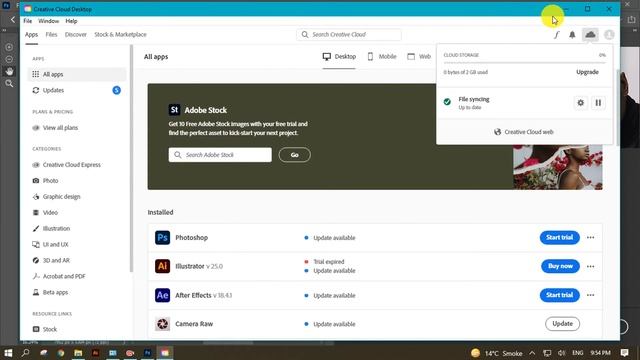Screen dimensions: 640x360
Task: Open the Windows Start menu
Action: 8,353
